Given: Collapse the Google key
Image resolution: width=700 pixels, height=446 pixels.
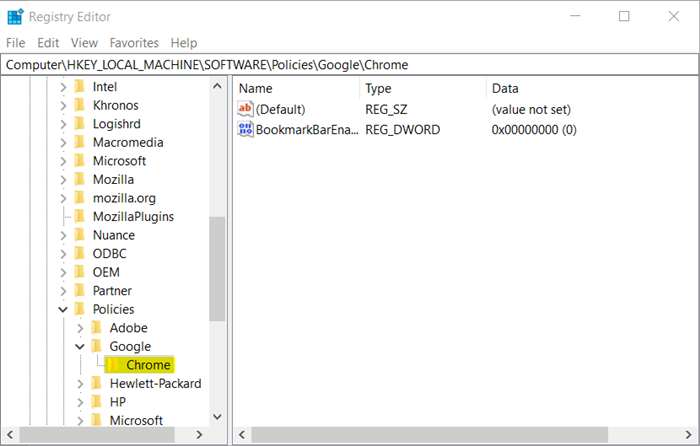Looking at the screenshot, I should click(80, 346).
